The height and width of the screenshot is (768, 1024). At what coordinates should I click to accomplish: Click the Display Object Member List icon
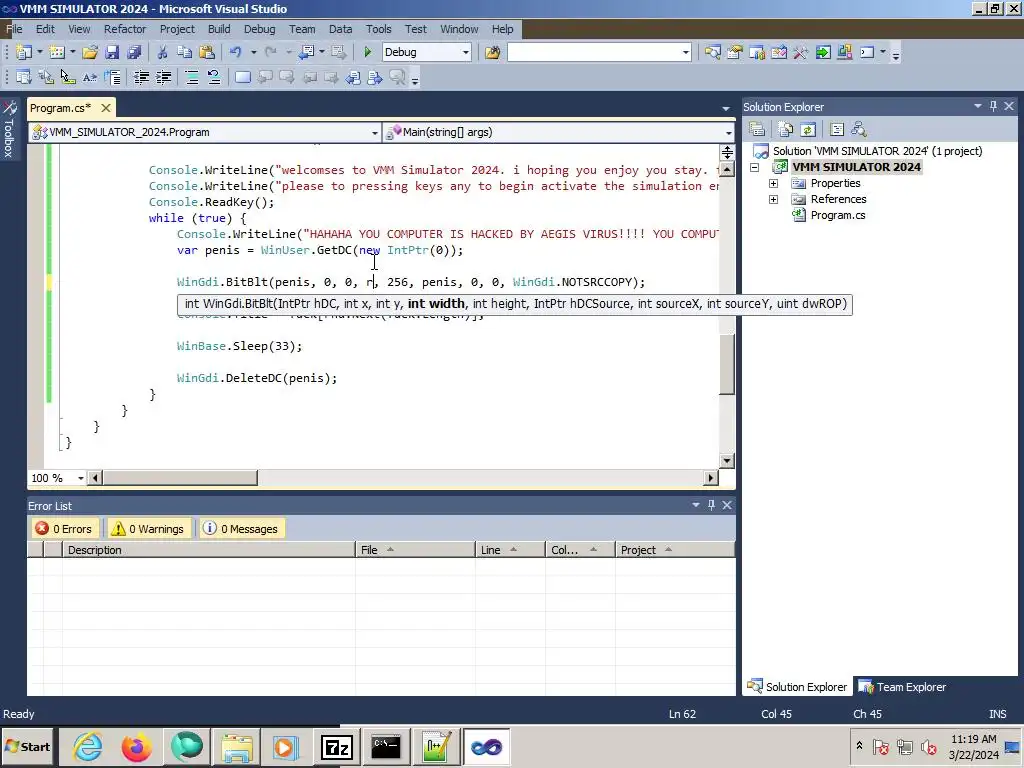[24, 78]
